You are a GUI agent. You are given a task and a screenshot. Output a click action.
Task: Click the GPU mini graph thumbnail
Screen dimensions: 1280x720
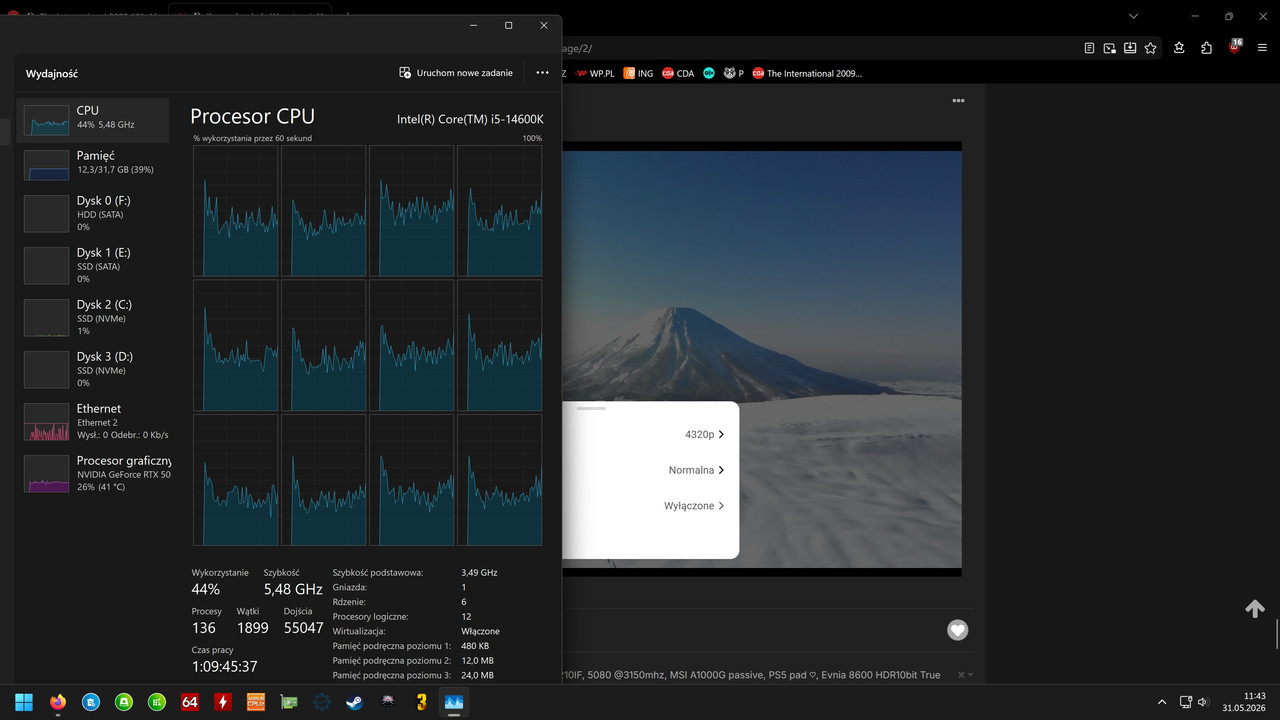46,474
